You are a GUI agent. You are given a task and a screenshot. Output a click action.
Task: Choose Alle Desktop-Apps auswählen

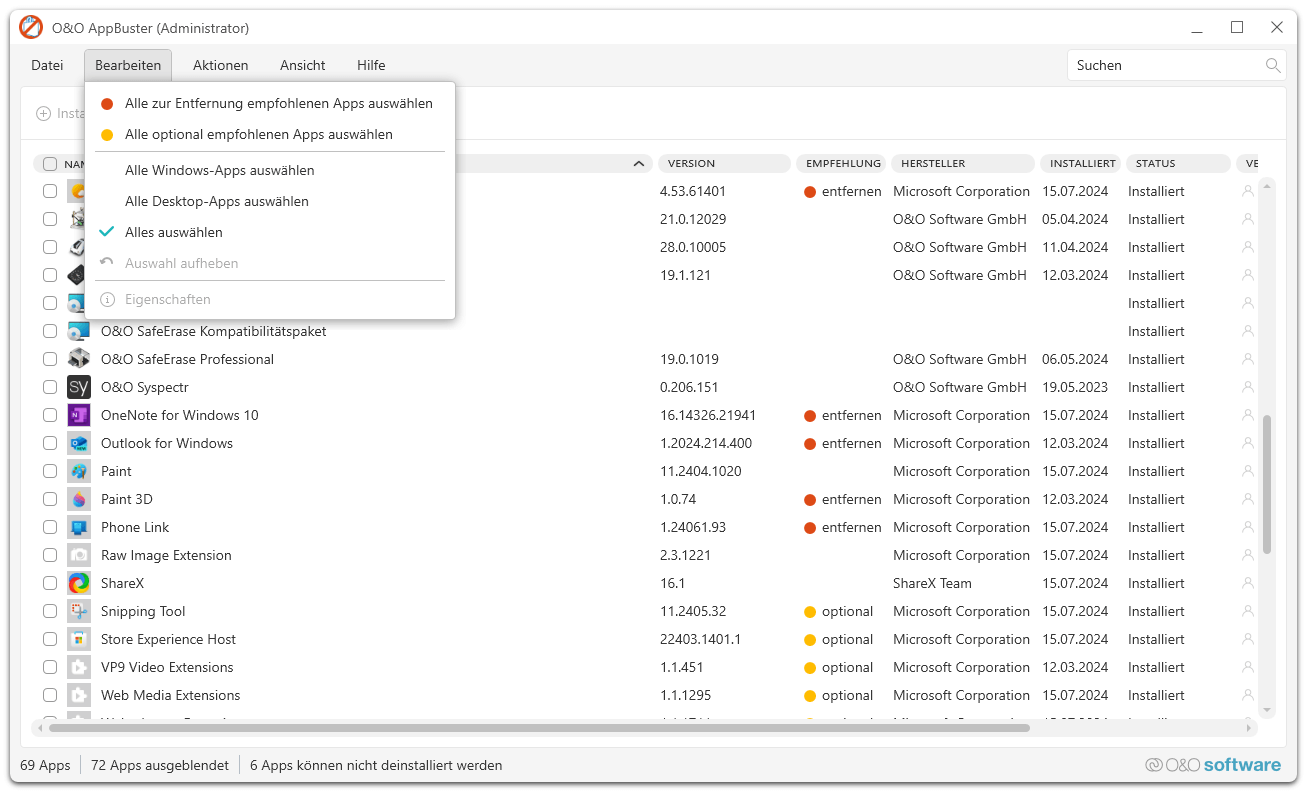point(270,201)
